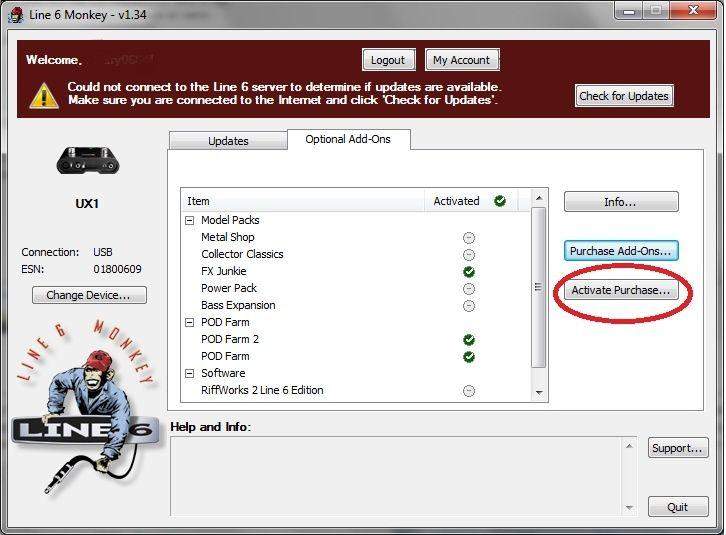The width and height of the screenshot is (726, 535).
Task: Quit Line 6 Monkey
Action: click(678, 507)
